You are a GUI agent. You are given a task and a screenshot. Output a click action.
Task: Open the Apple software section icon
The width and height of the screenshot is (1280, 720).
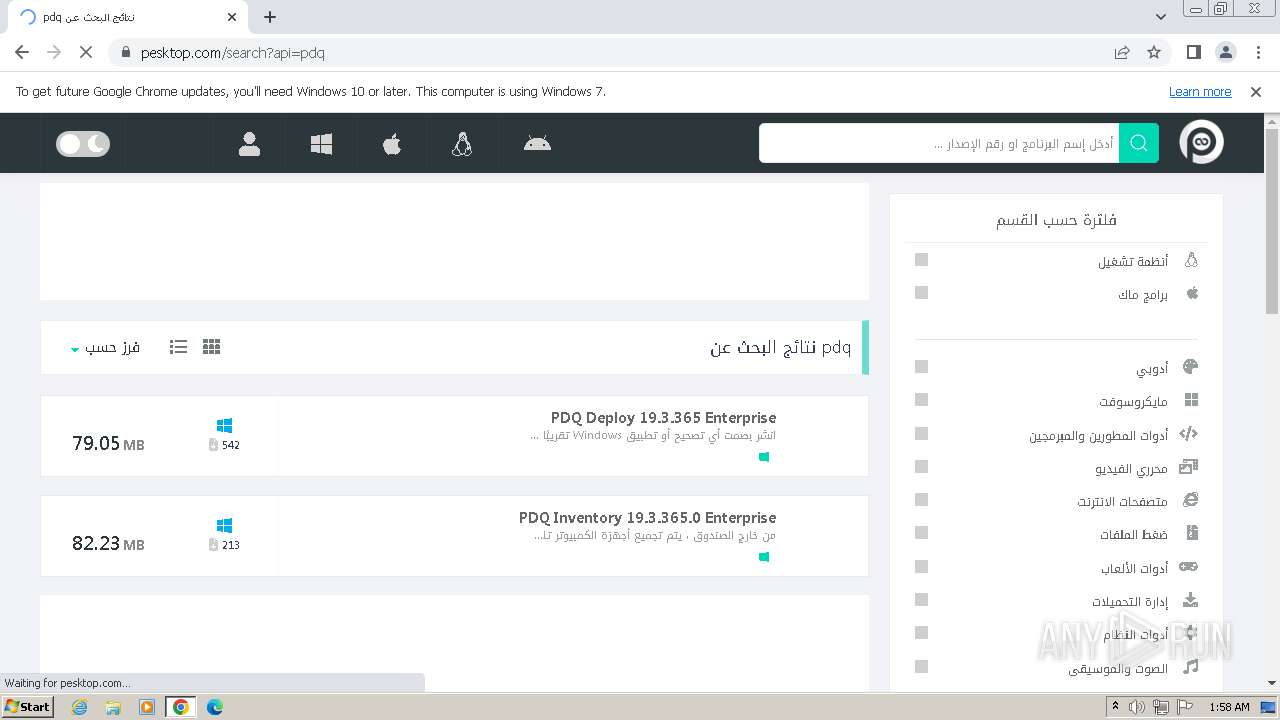pos(392,144)
